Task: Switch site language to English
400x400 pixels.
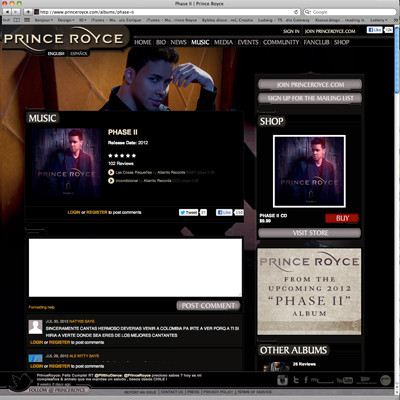Action: pos(56,53)
